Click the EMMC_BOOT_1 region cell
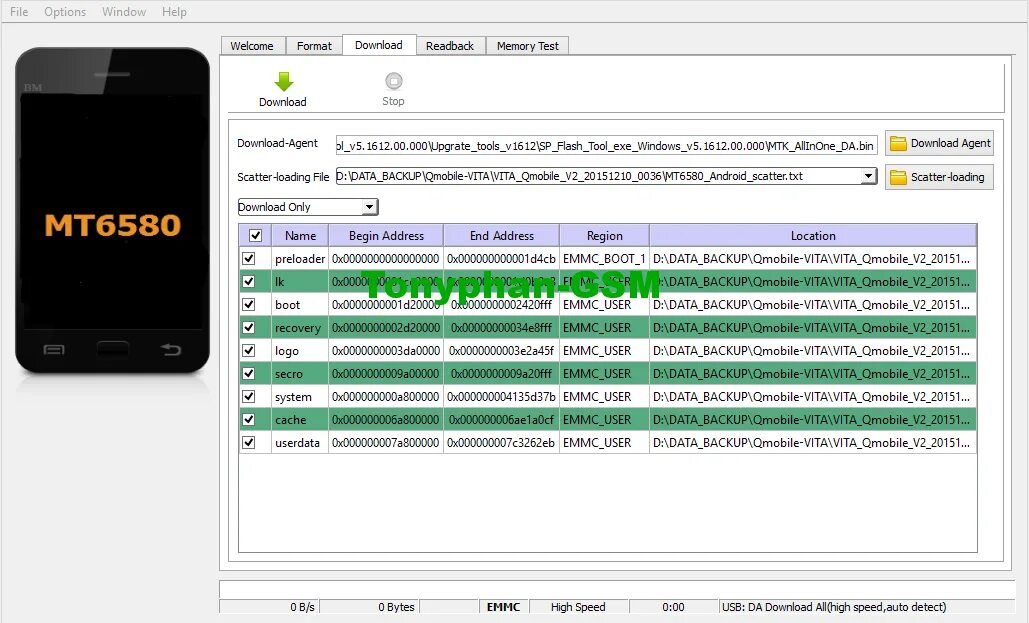 [x=604, y=259]
